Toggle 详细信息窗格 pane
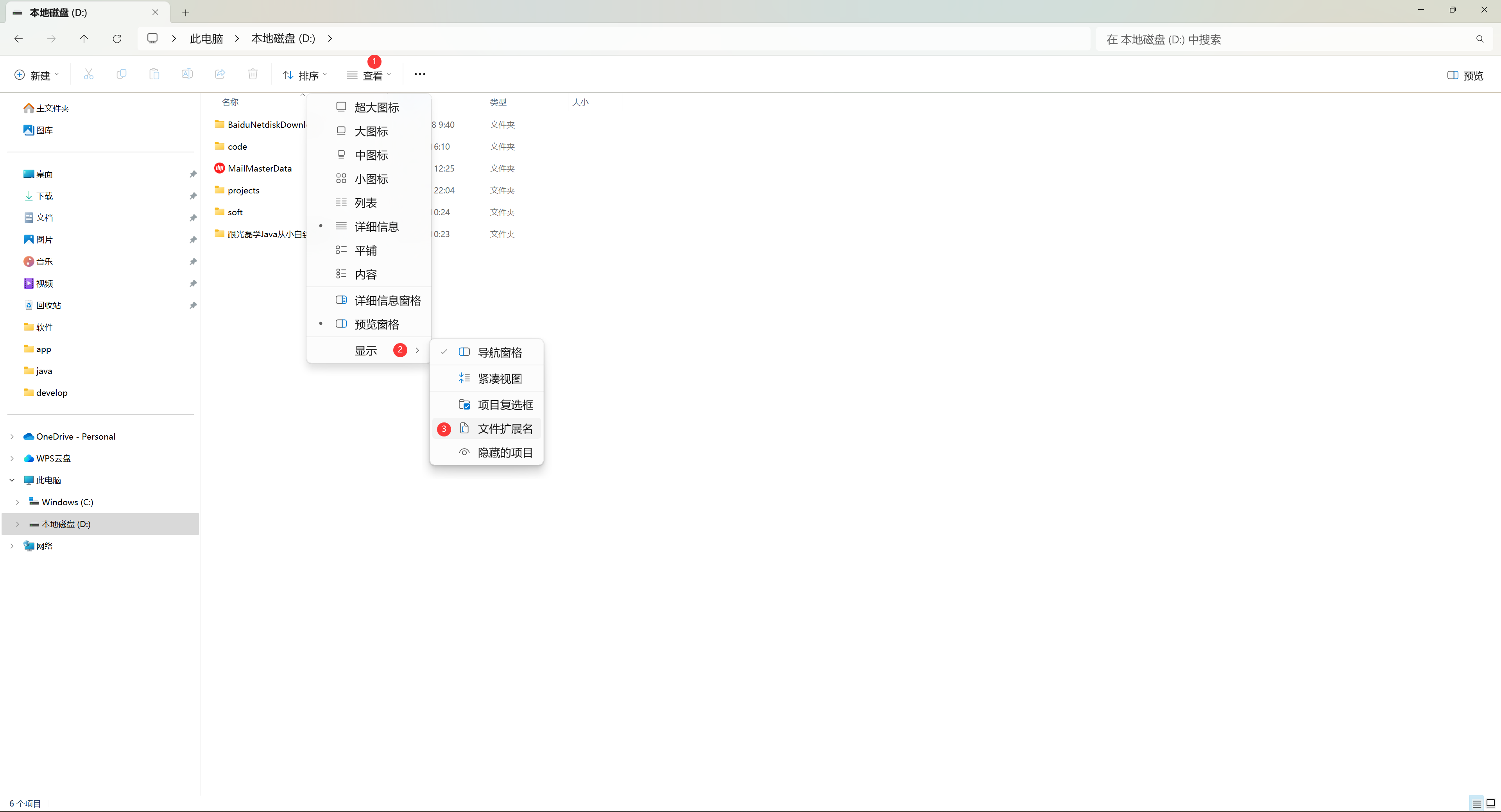Screen dimensions: 1501x812 coord(369,300)
